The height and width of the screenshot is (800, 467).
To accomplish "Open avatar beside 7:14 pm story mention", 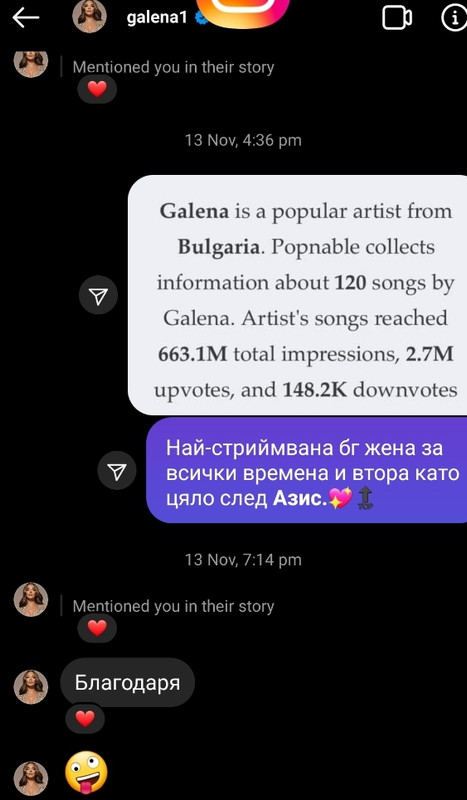I will [x=31, y=599].
